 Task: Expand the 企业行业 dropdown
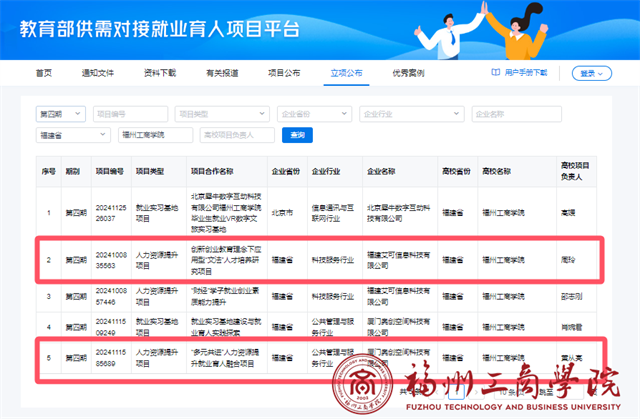411,114
